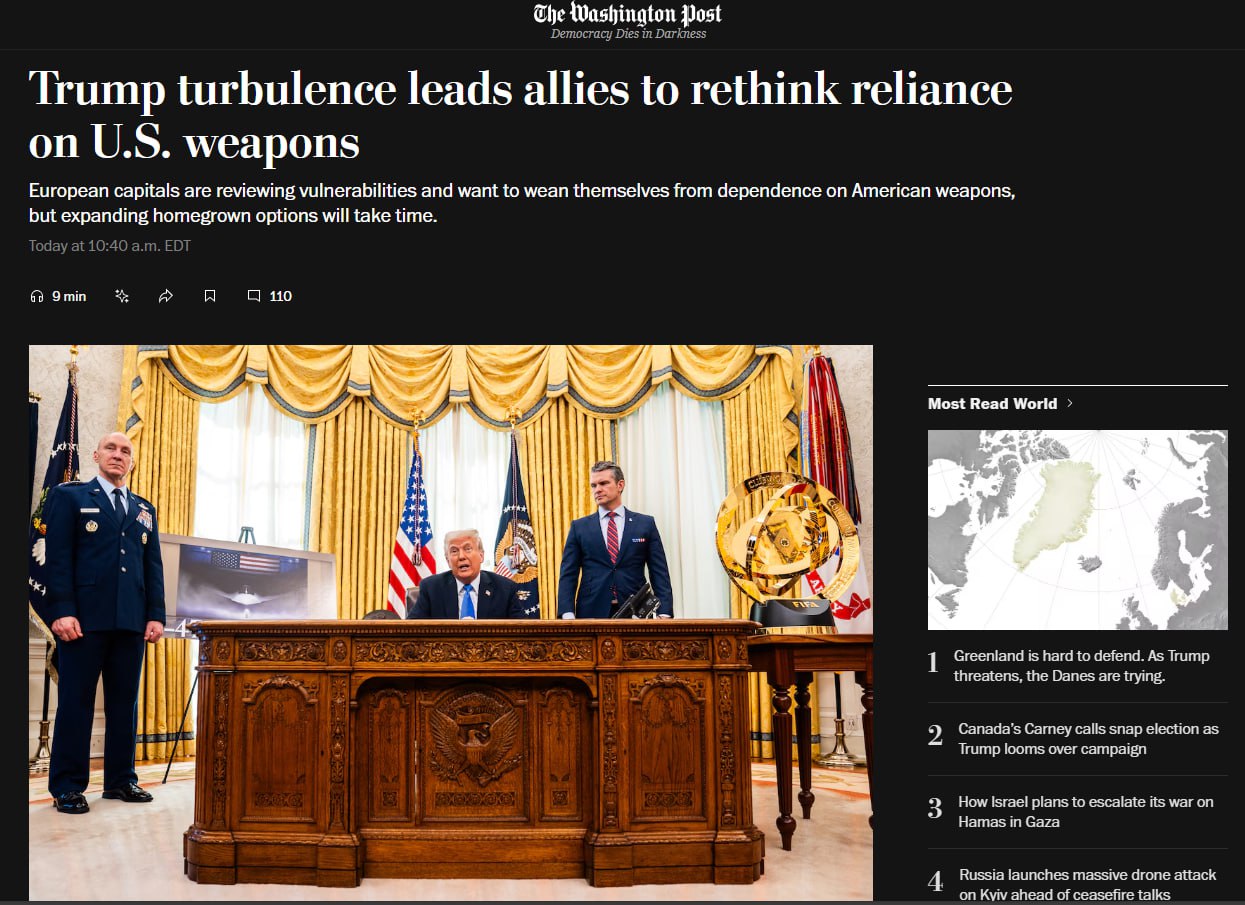The image size is (1245, 905).
Task: Open comments via the speech bubble icon
Action: point(254,296)
